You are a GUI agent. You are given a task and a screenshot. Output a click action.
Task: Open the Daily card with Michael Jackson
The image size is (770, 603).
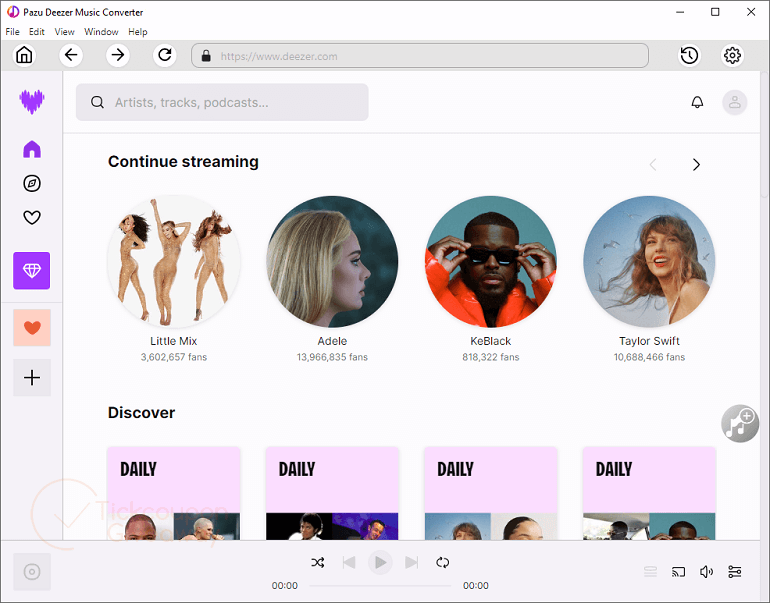(332, 493)
